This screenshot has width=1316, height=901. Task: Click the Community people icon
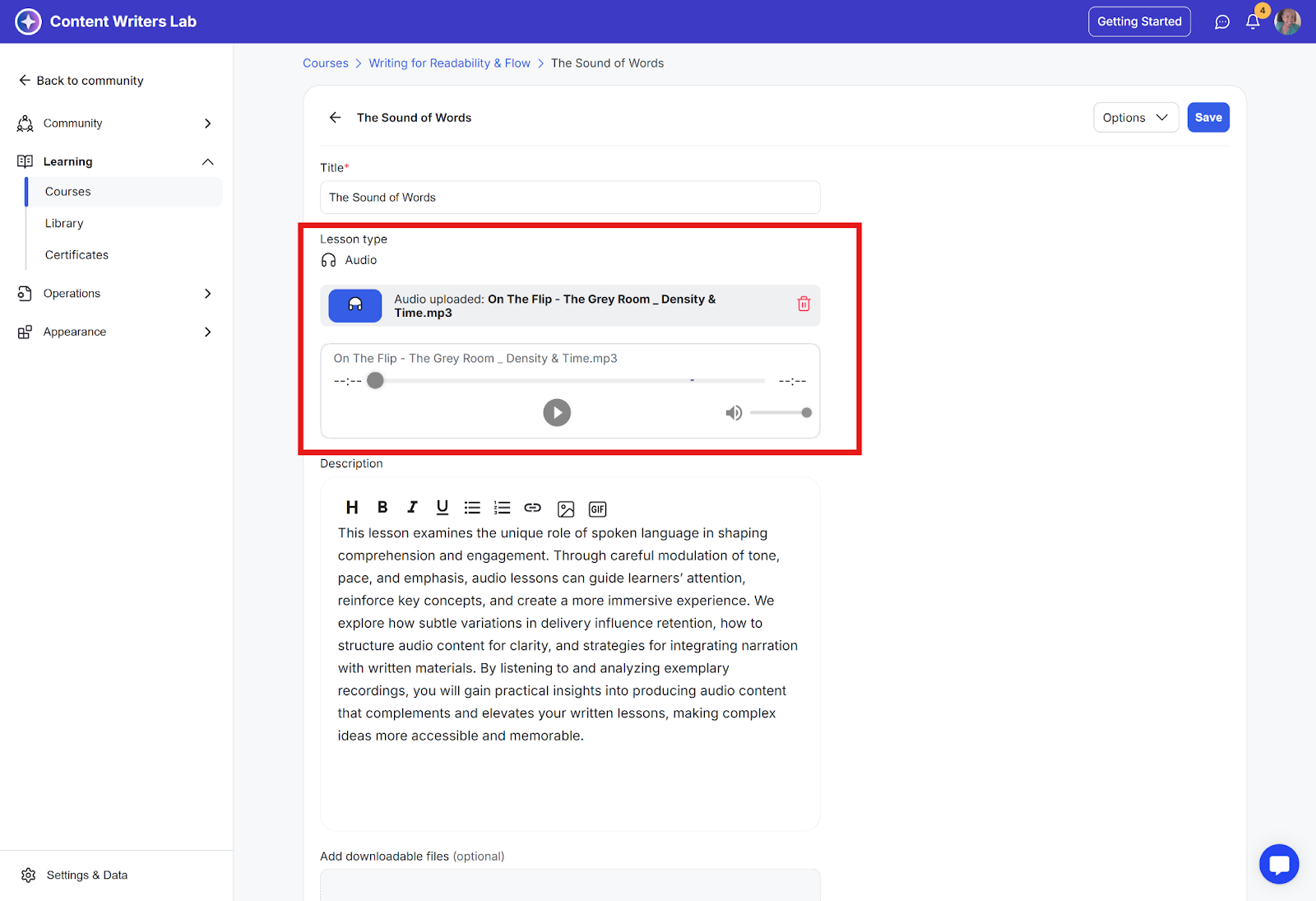pyautogui.click(x=25, y=123)
